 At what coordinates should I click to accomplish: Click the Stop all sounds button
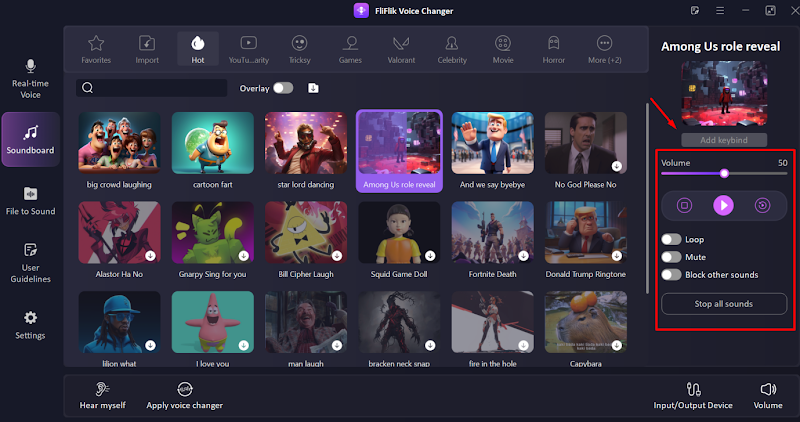tap(724, 304)
